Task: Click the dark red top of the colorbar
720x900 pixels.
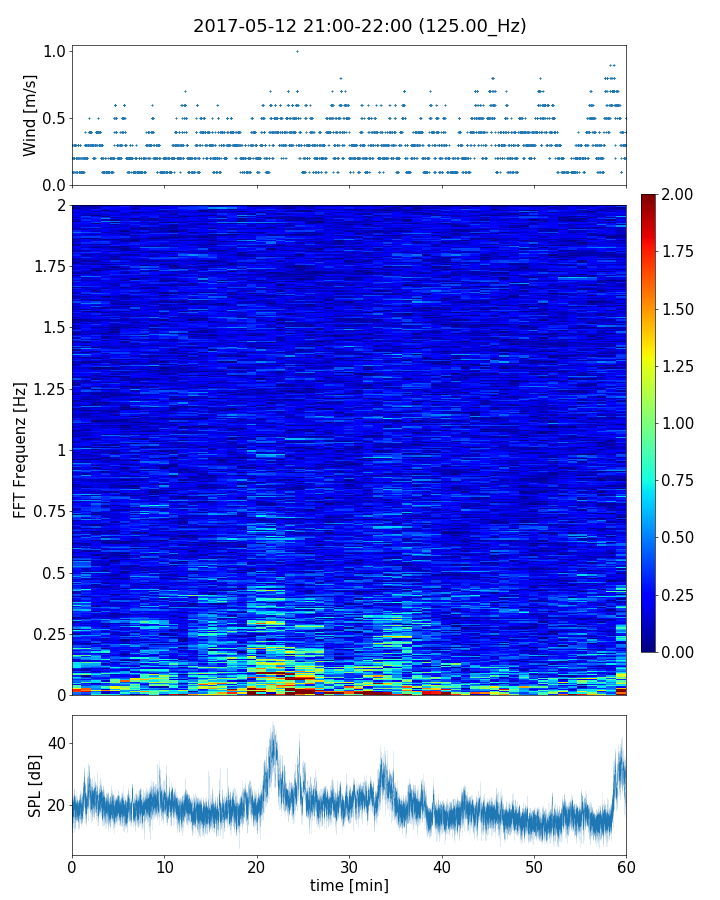Action: click(650, 198)
